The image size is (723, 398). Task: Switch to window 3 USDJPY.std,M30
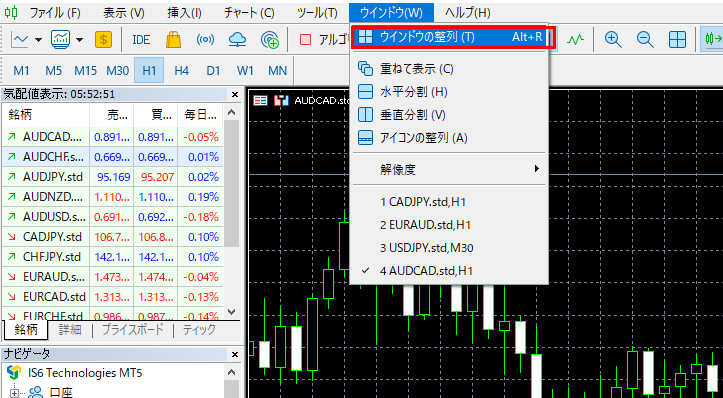(x=450, y=248)
